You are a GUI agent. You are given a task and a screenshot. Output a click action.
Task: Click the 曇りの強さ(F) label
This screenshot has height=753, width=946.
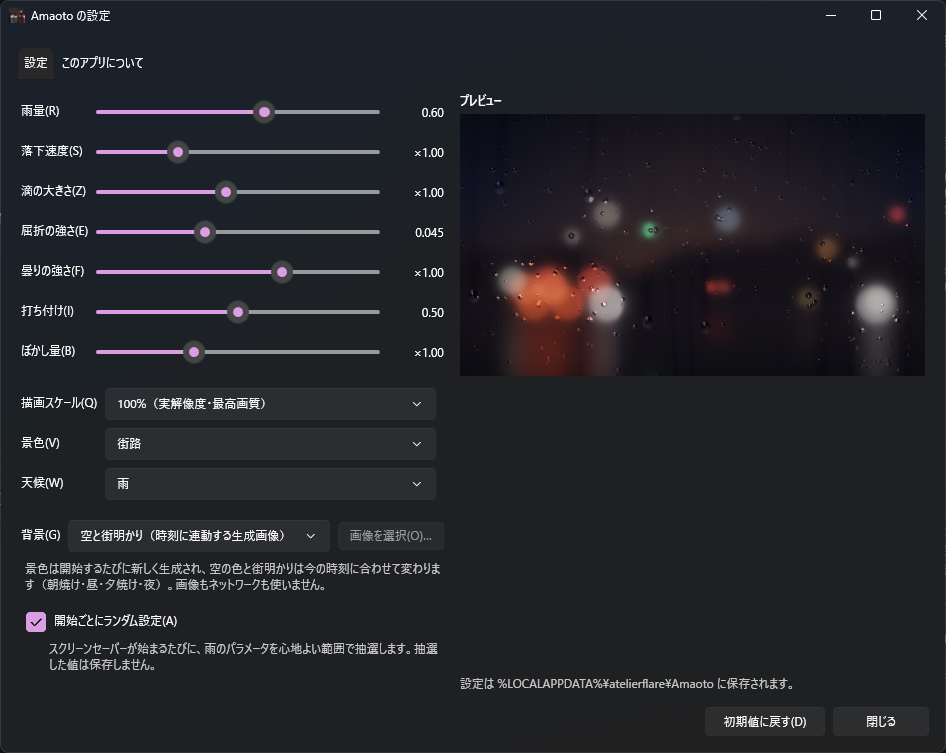[x=52, y=271]
